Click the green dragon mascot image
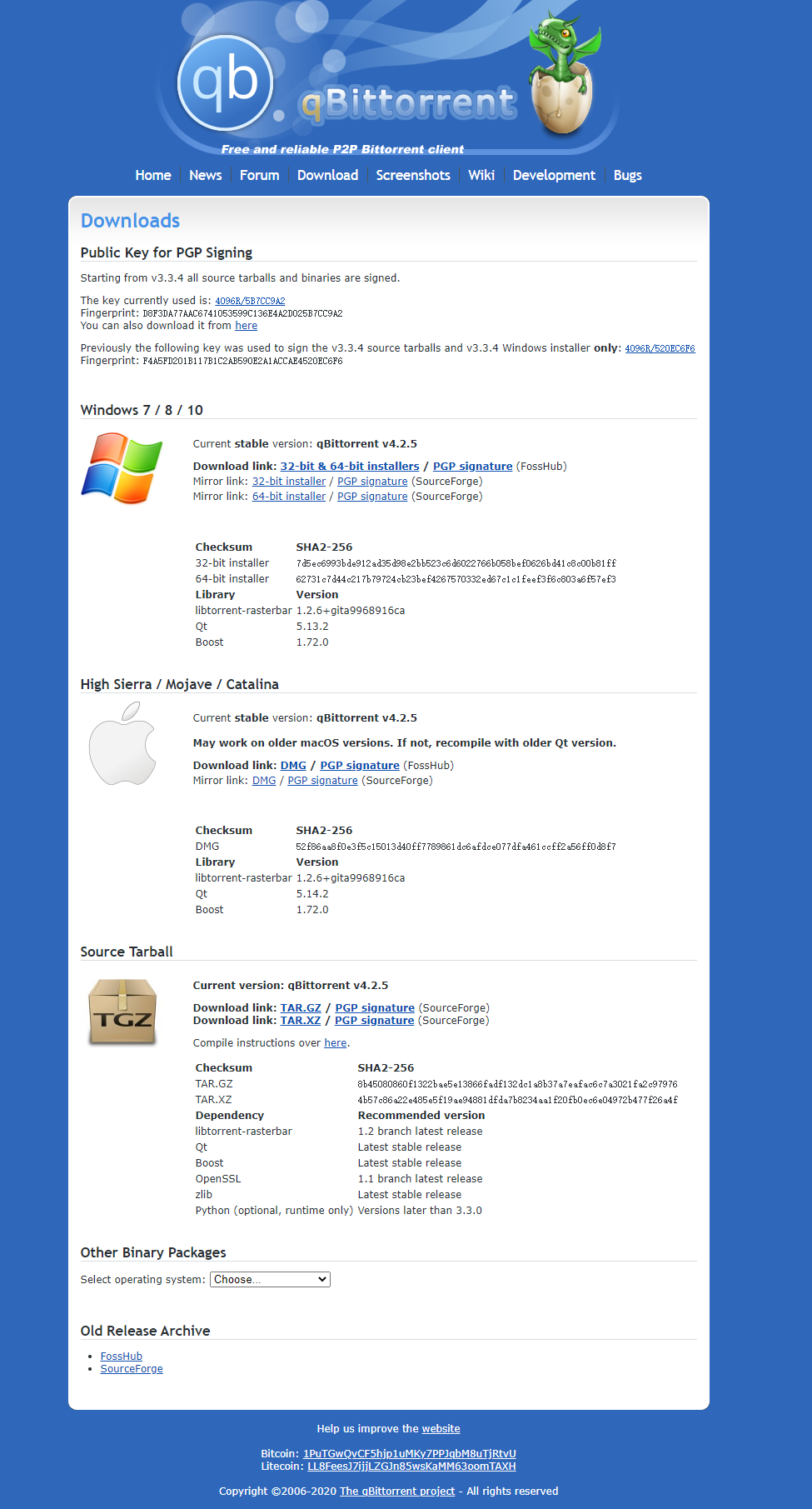Screen dimensions: 812x1509 [565, 72]
